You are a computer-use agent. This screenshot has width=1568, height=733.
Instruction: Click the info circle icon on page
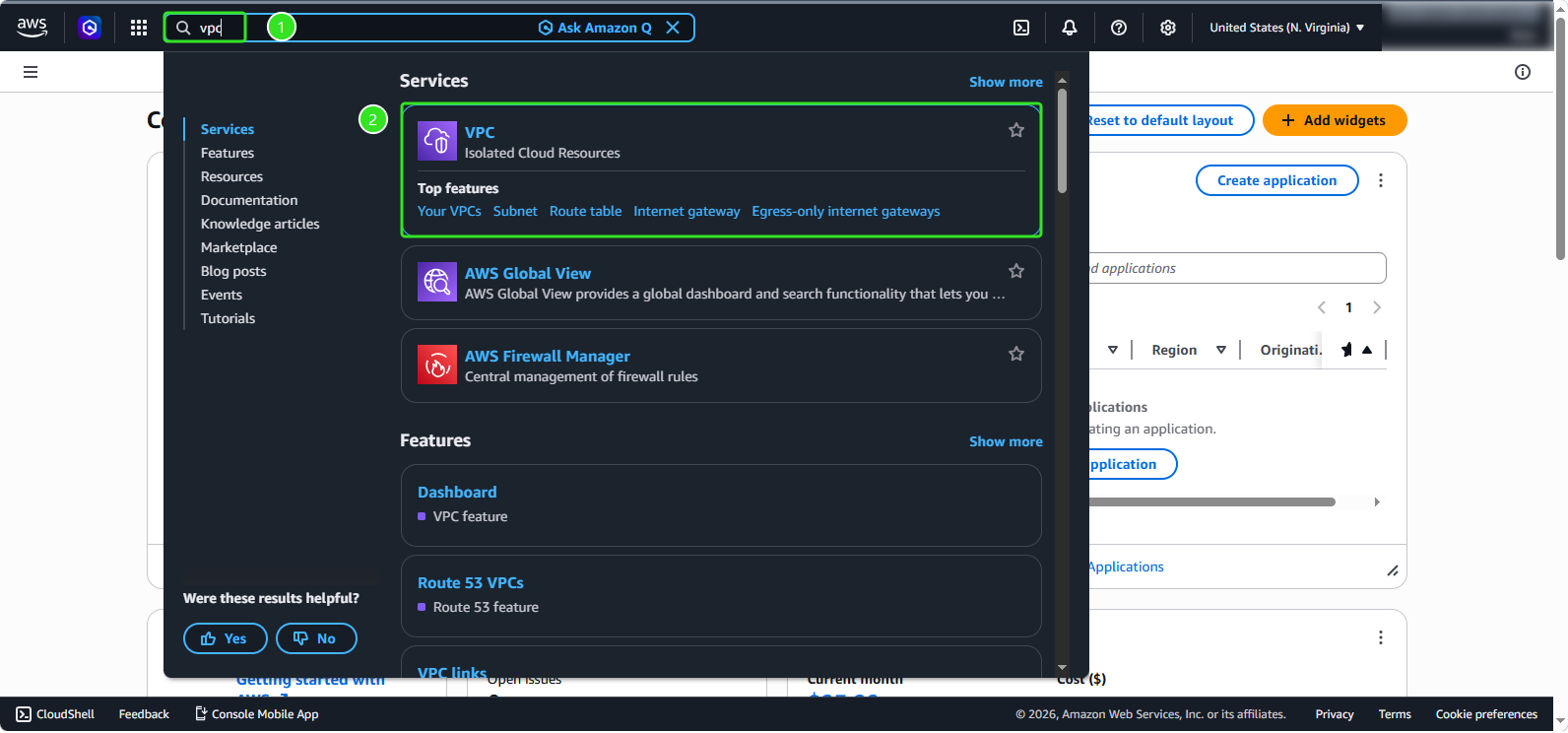[1523, 72]
